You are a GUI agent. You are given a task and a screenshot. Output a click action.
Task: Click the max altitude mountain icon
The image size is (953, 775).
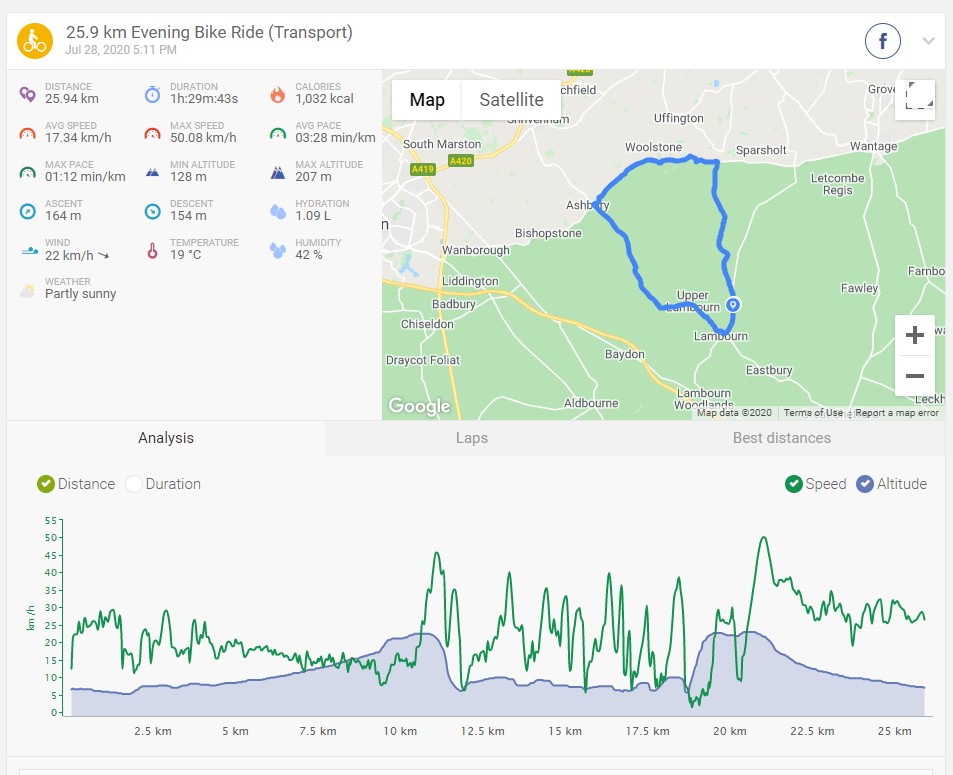pyautogui.click(x=277, y=172)
